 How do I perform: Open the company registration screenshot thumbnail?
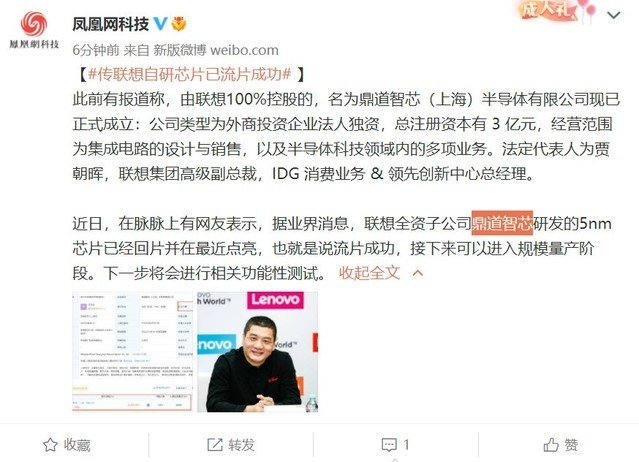[x=132, y=352]
